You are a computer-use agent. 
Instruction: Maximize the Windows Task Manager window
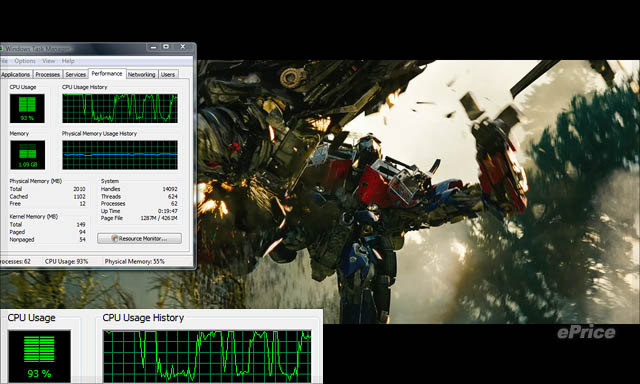pyautogui.click(x=166, y=47)
